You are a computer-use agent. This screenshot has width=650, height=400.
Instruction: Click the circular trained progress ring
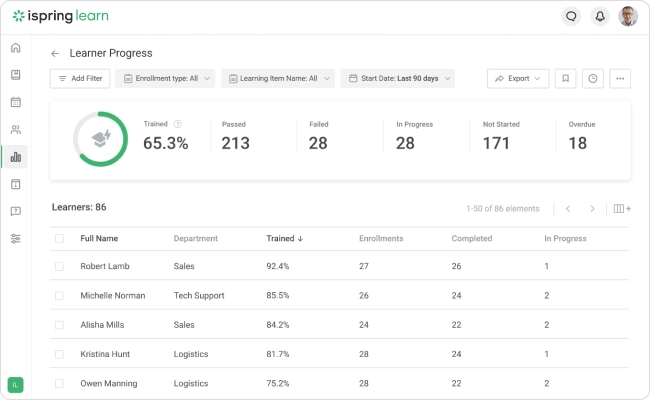[100, 139]
